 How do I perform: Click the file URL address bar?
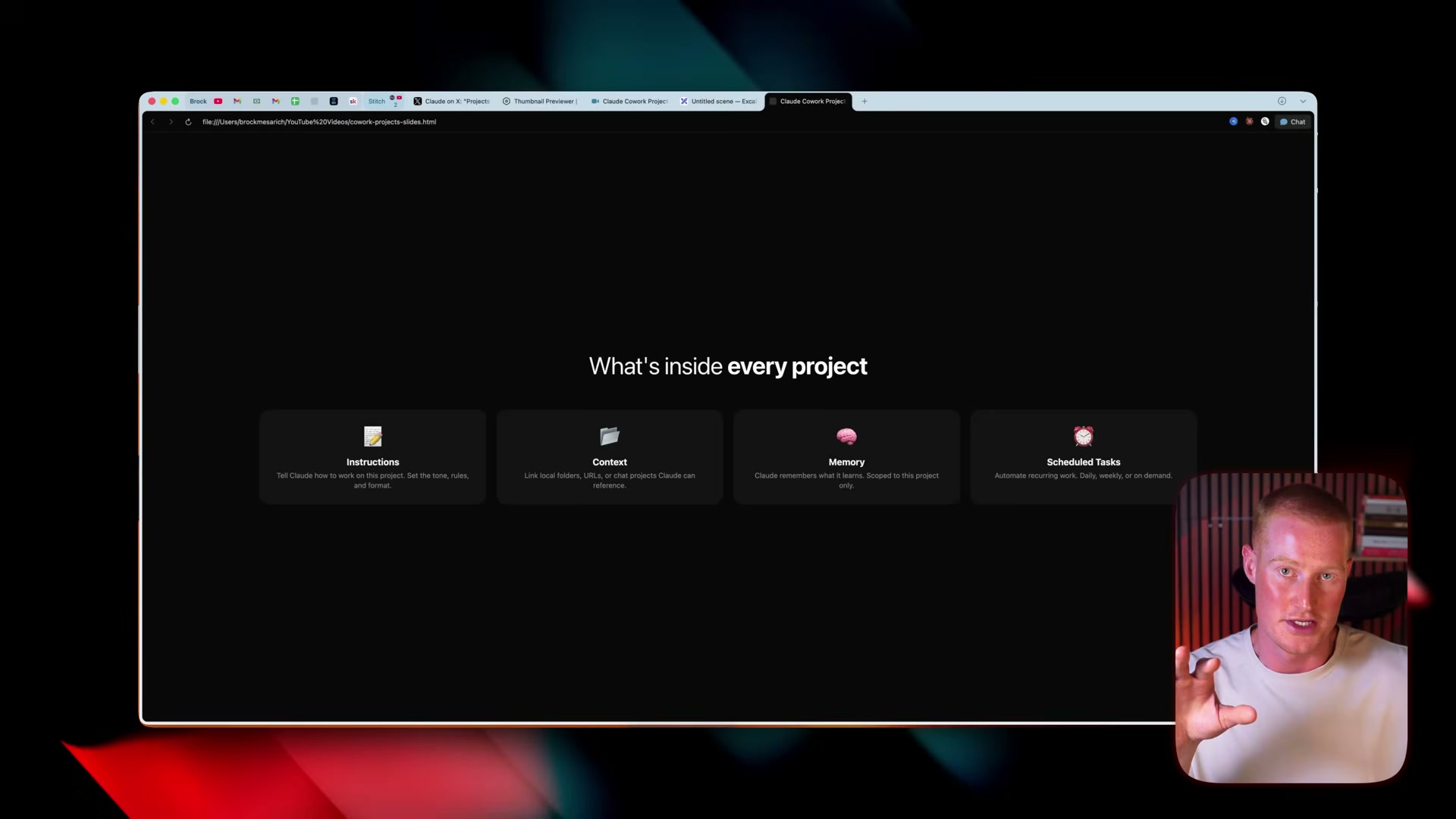pos(319,121)
